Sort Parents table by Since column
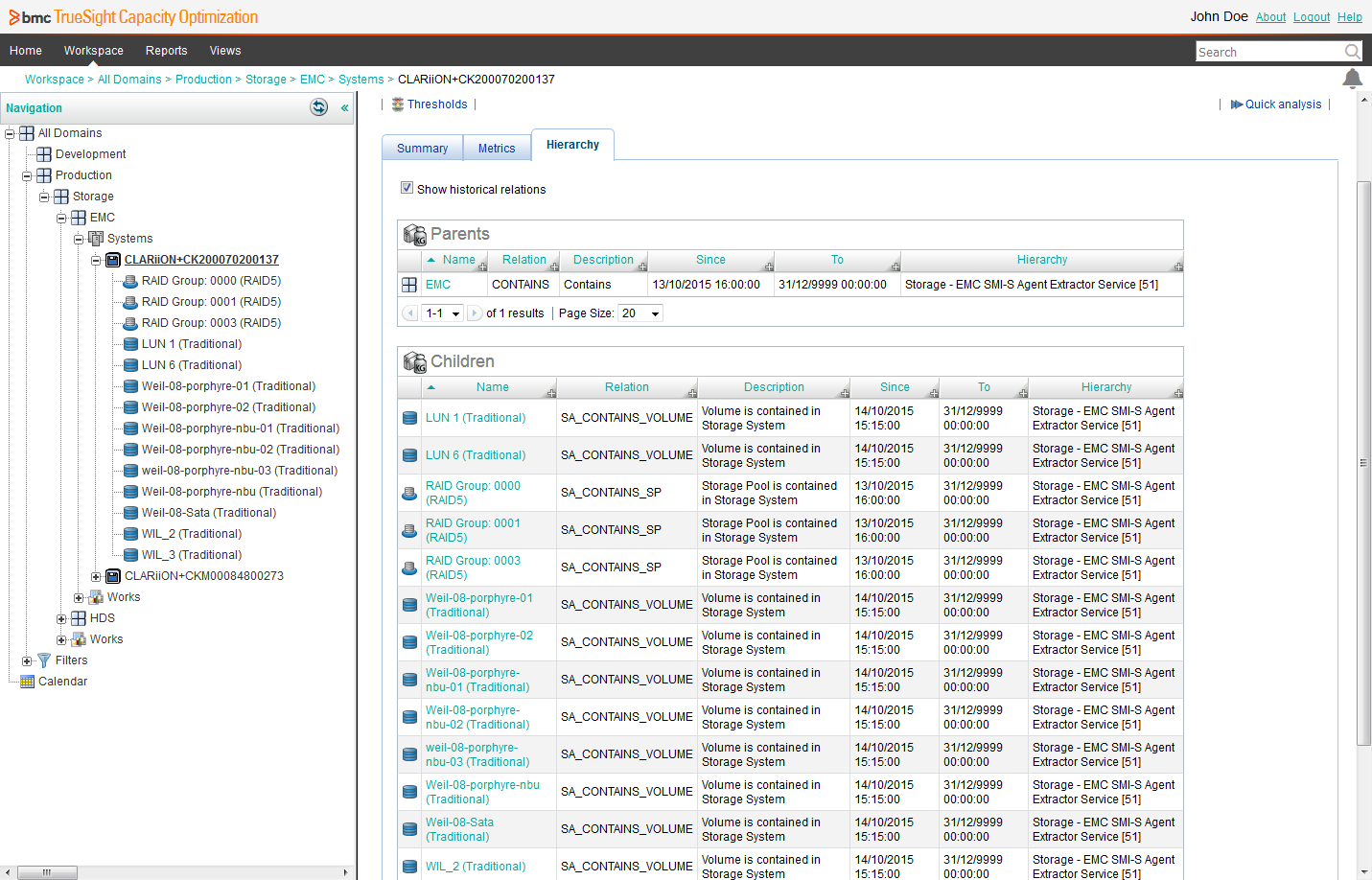 click(710, 260)
